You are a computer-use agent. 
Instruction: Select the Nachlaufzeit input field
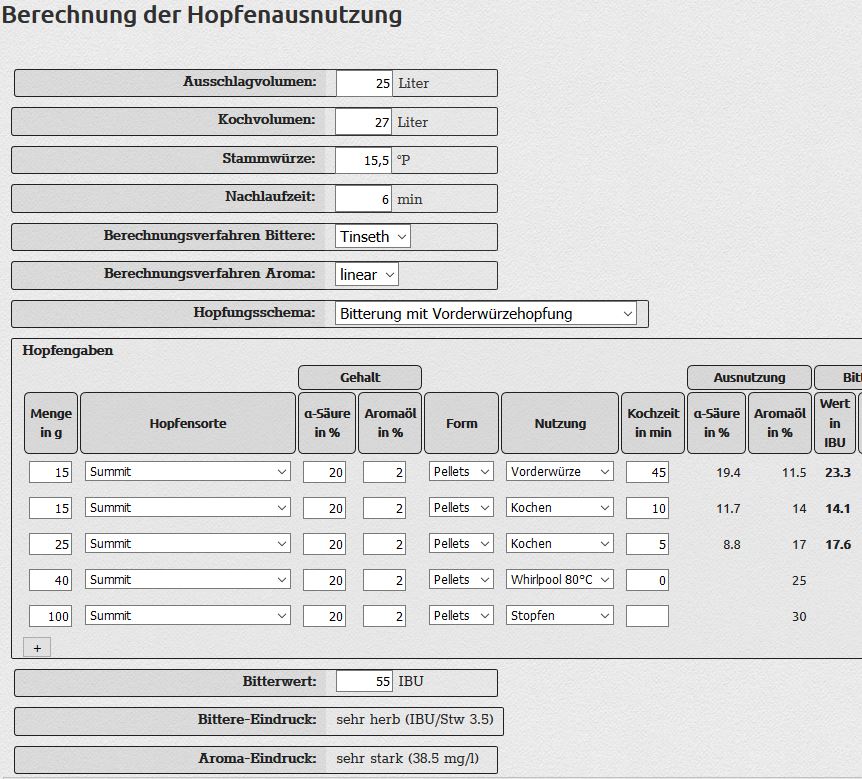point(364,198)
